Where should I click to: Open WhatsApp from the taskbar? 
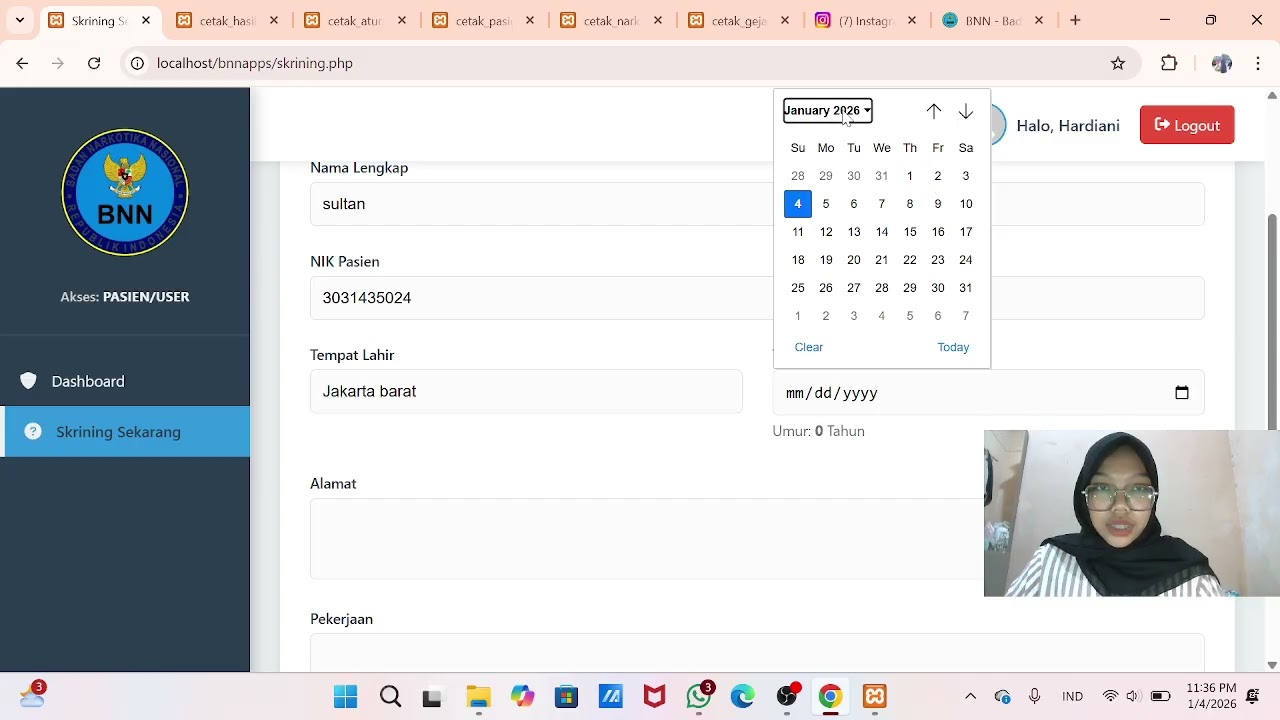[699, 697]
